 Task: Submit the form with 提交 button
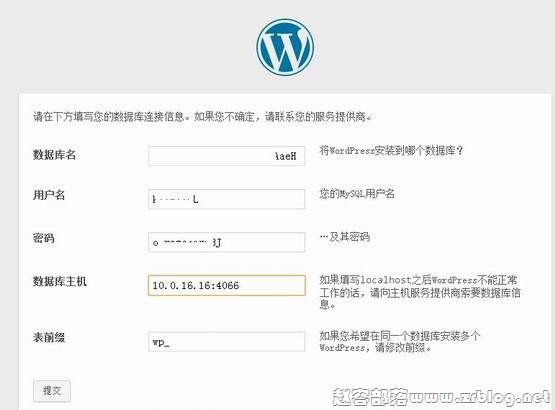click(52, 391)
